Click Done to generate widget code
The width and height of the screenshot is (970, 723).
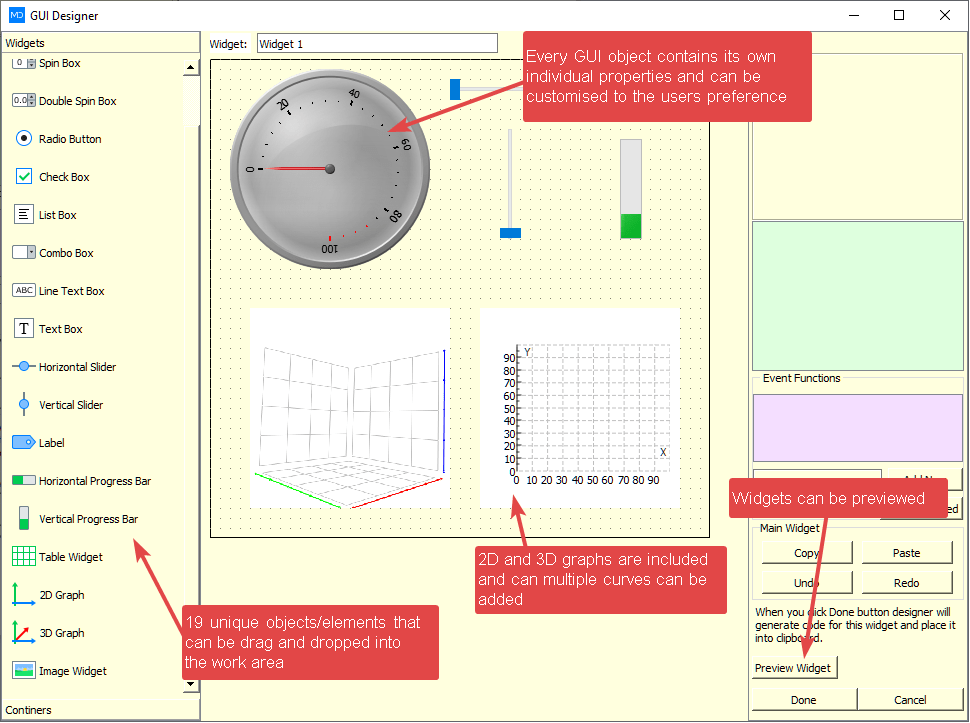(802, 699)
